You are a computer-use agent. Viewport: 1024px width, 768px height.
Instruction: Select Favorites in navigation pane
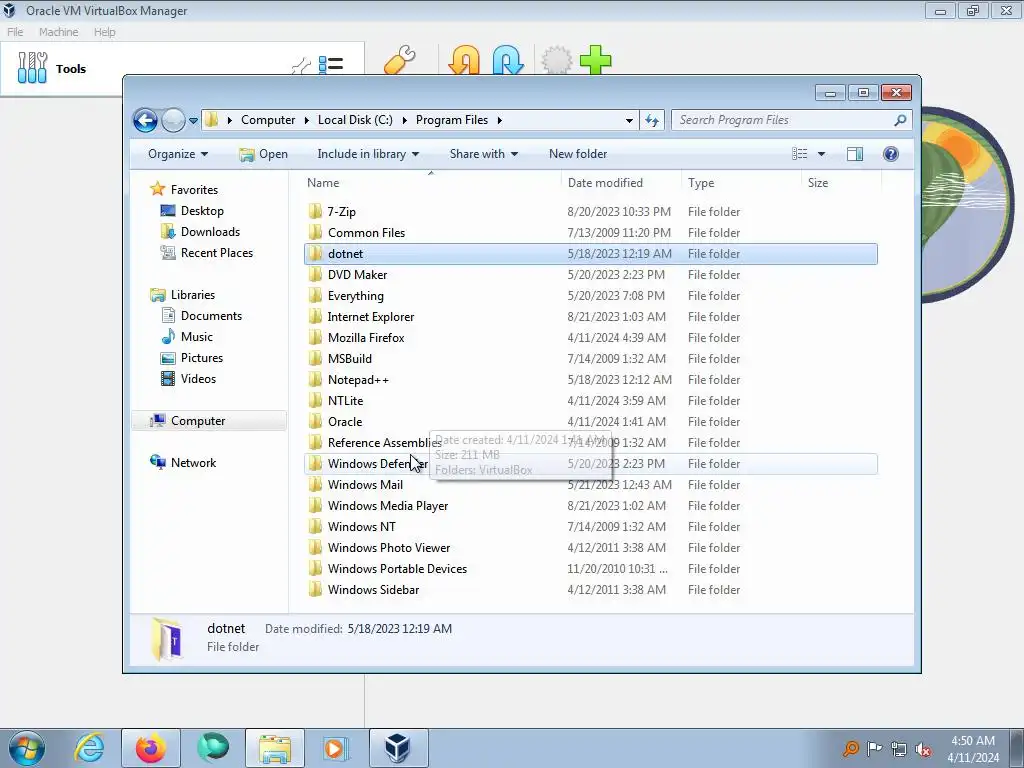coord(194,190)
